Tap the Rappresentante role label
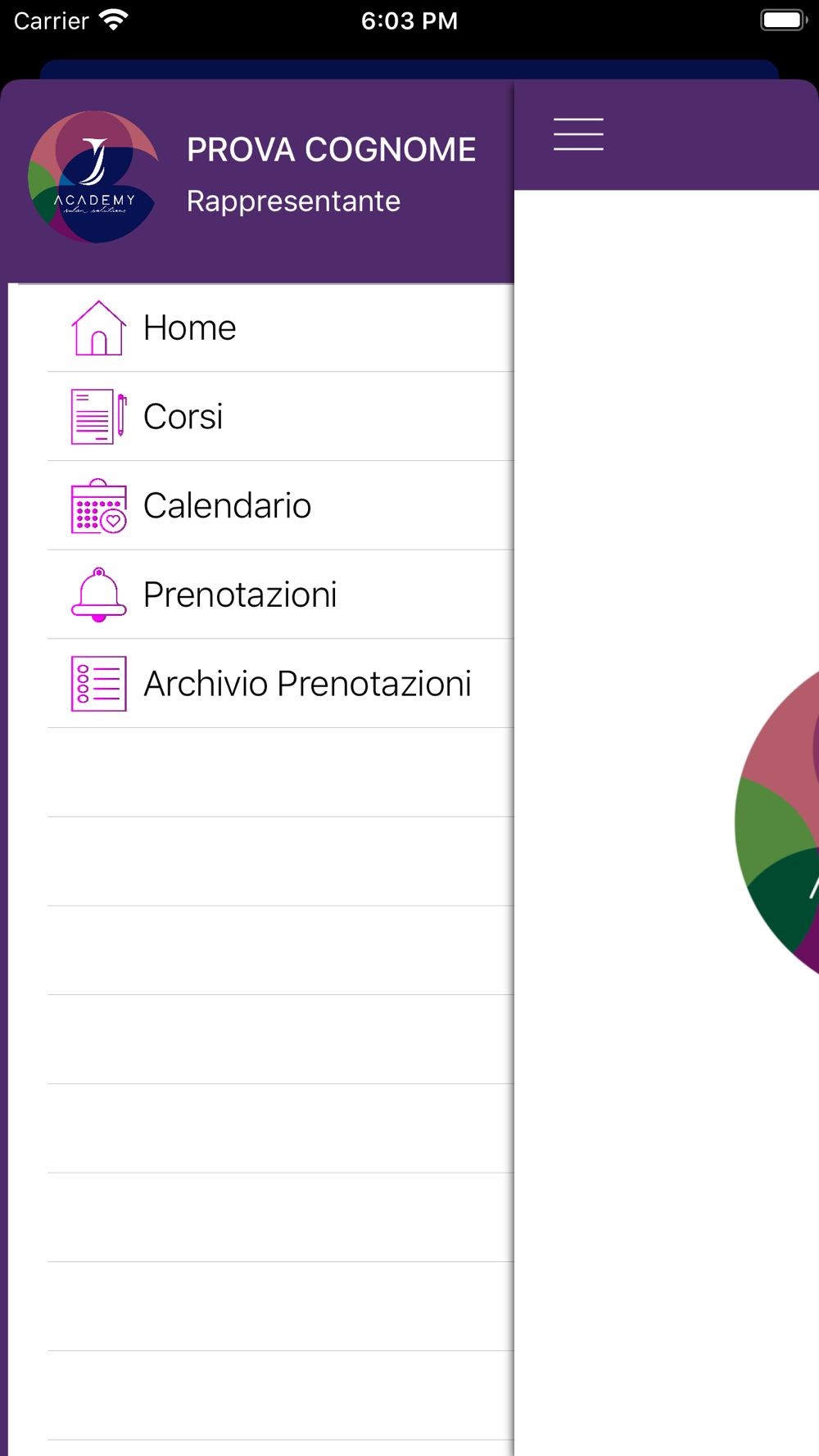 (293, 201)
